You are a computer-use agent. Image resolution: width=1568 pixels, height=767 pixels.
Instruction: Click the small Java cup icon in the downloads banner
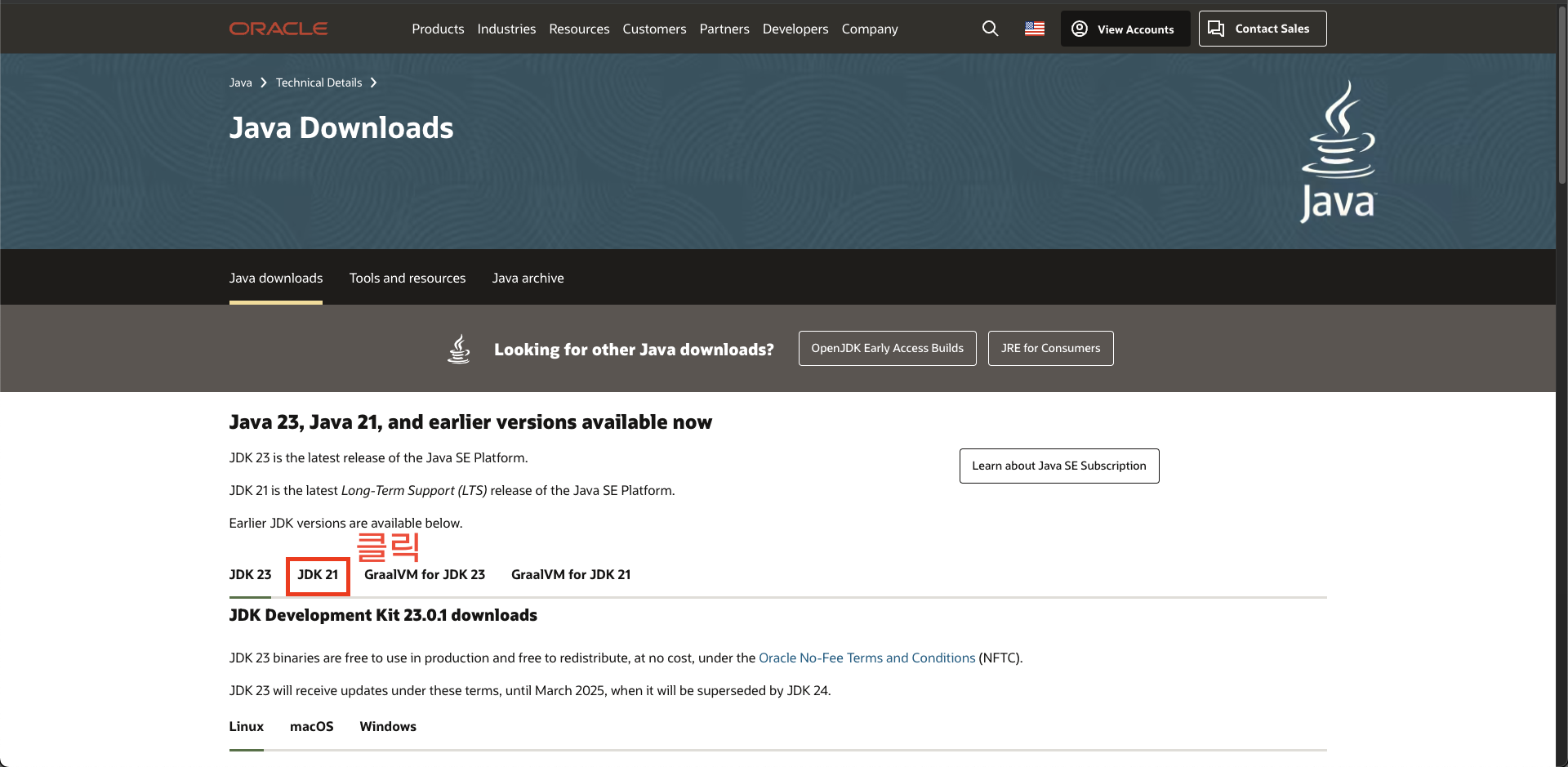[x=459, y=349]
